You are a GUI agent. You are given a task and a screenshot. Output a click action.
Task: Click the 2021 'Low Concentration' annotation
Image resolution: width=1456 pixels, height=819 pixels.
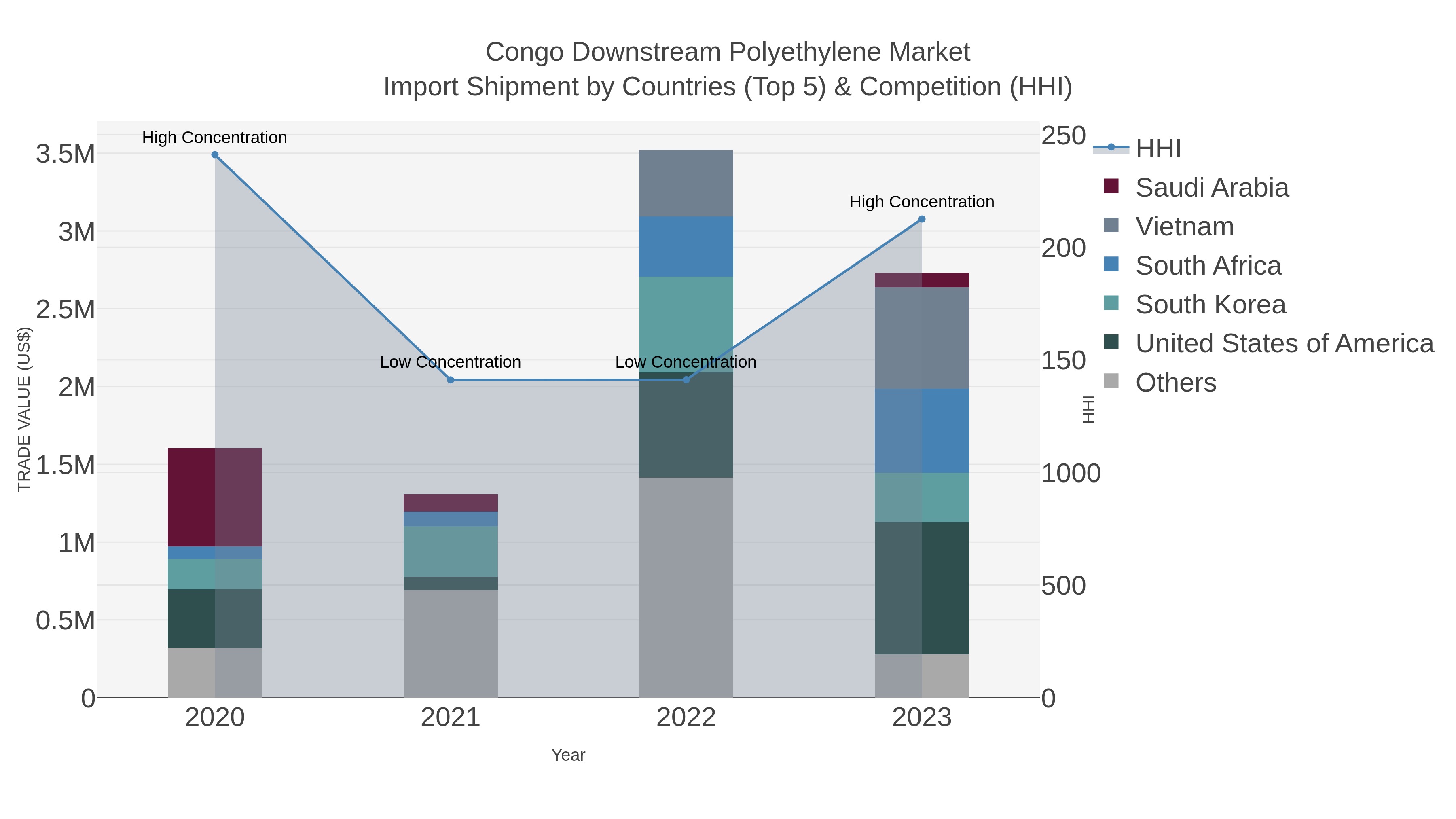click(451, 362)
